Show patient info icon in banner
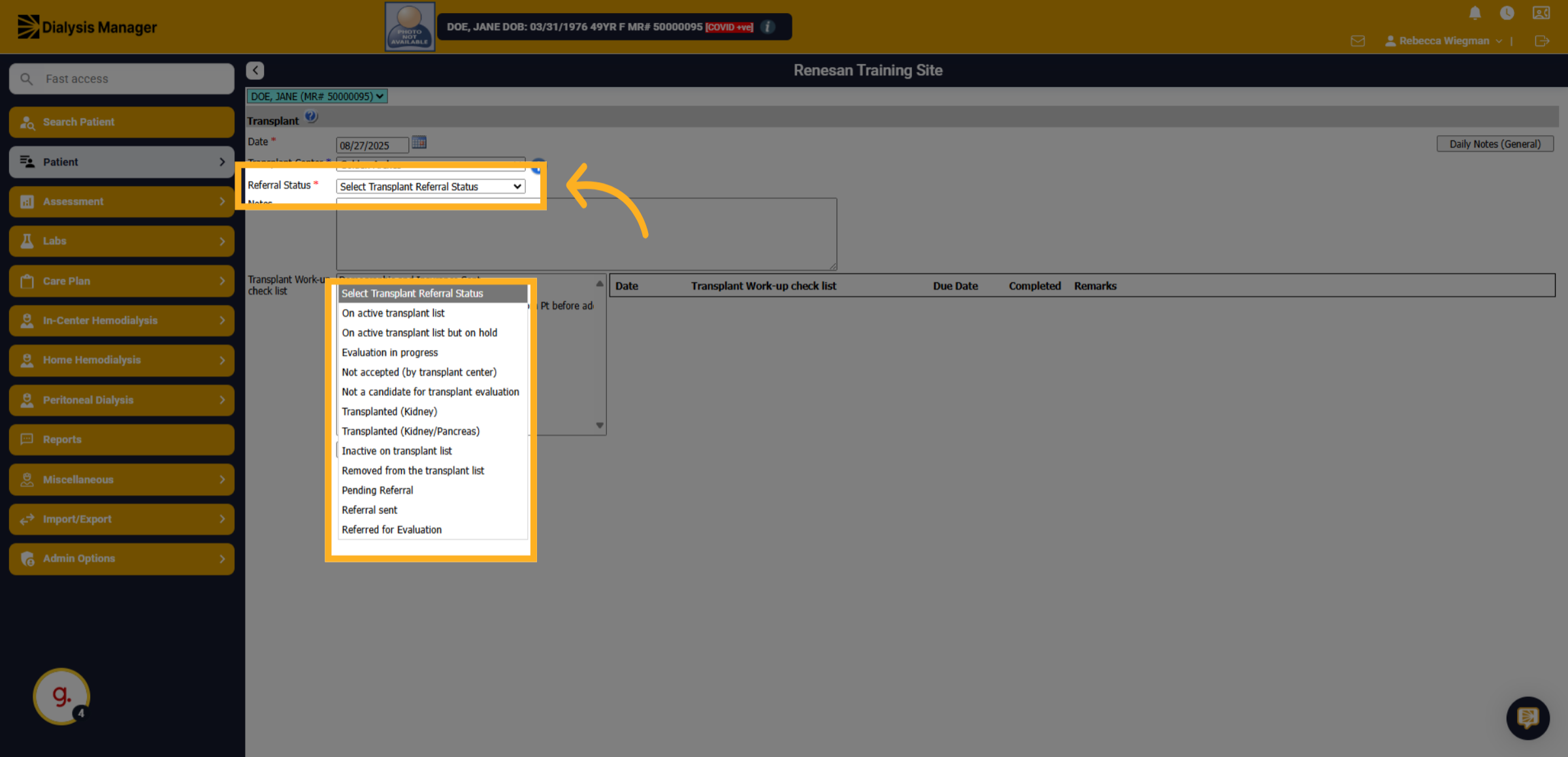This screenshot has width=1568, height=757. (768, 27)
